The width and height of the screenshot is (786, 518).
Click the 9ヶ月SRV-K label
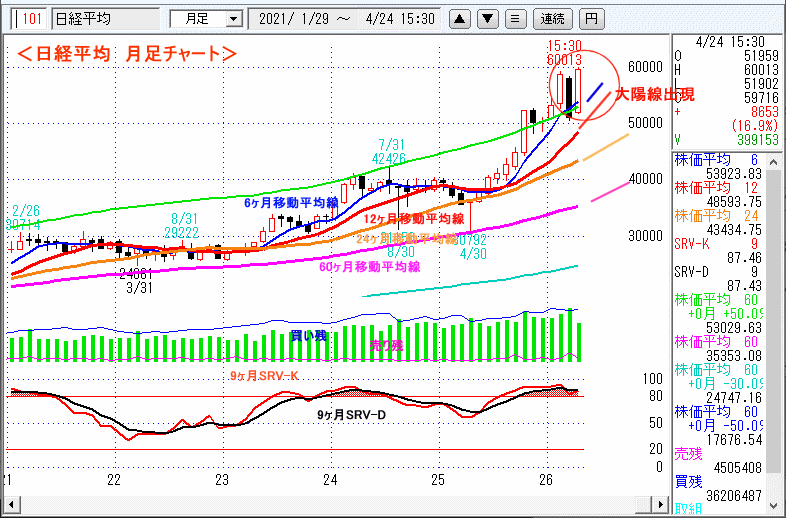click(264, 376)
